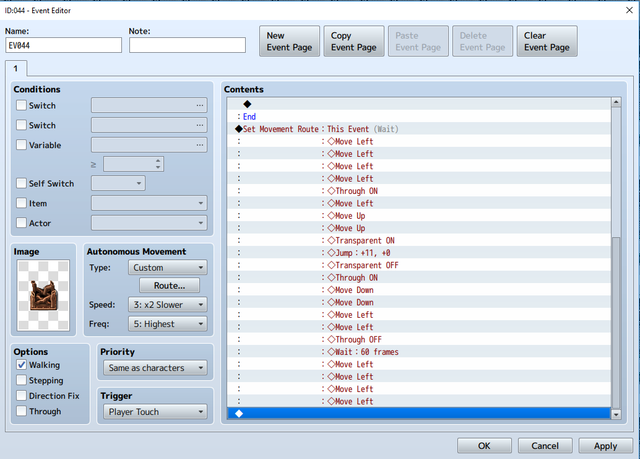Click the Note input field
This screenshot has width=640, height=459.
(187, 45)
